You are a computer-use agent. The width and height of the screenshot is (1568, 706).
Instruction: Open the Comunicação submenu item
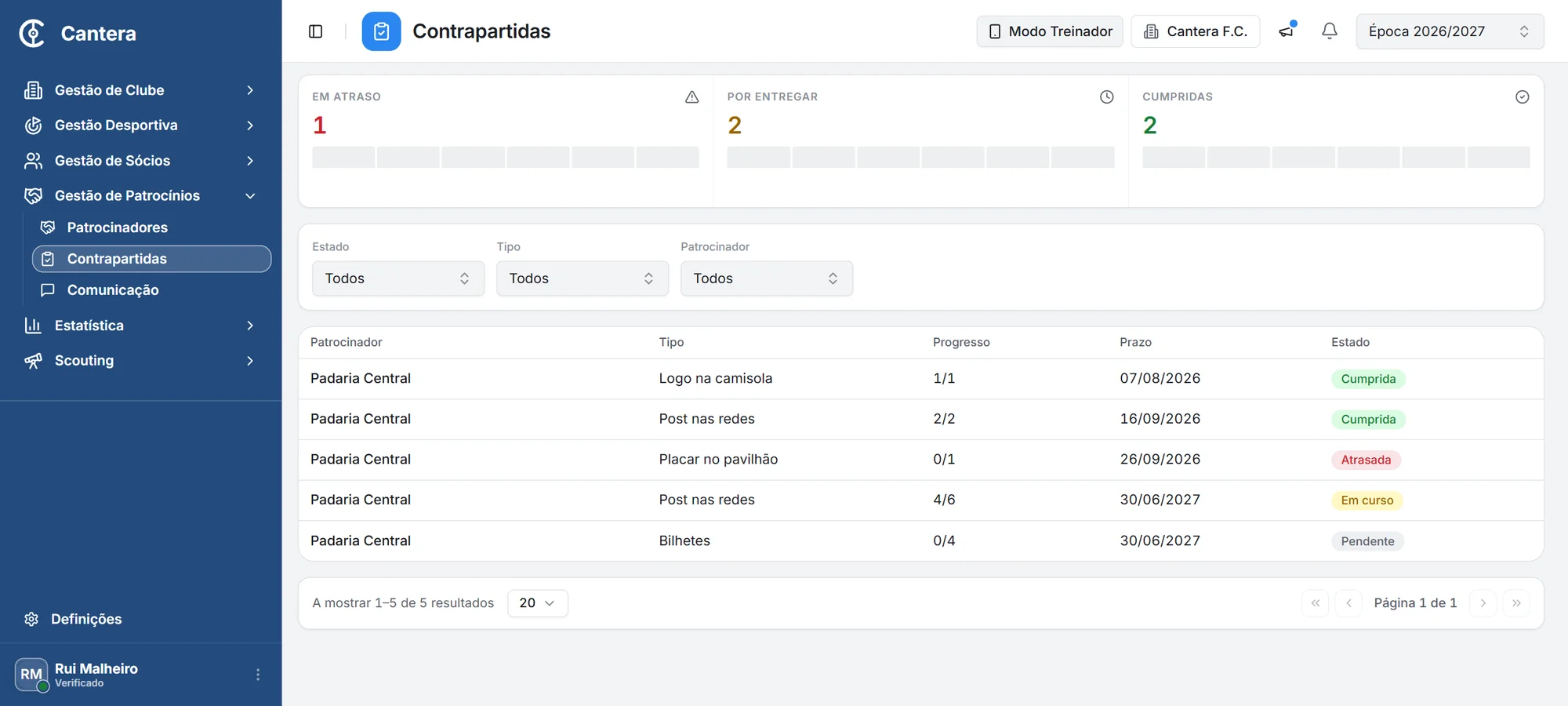[x=151, y=290]
